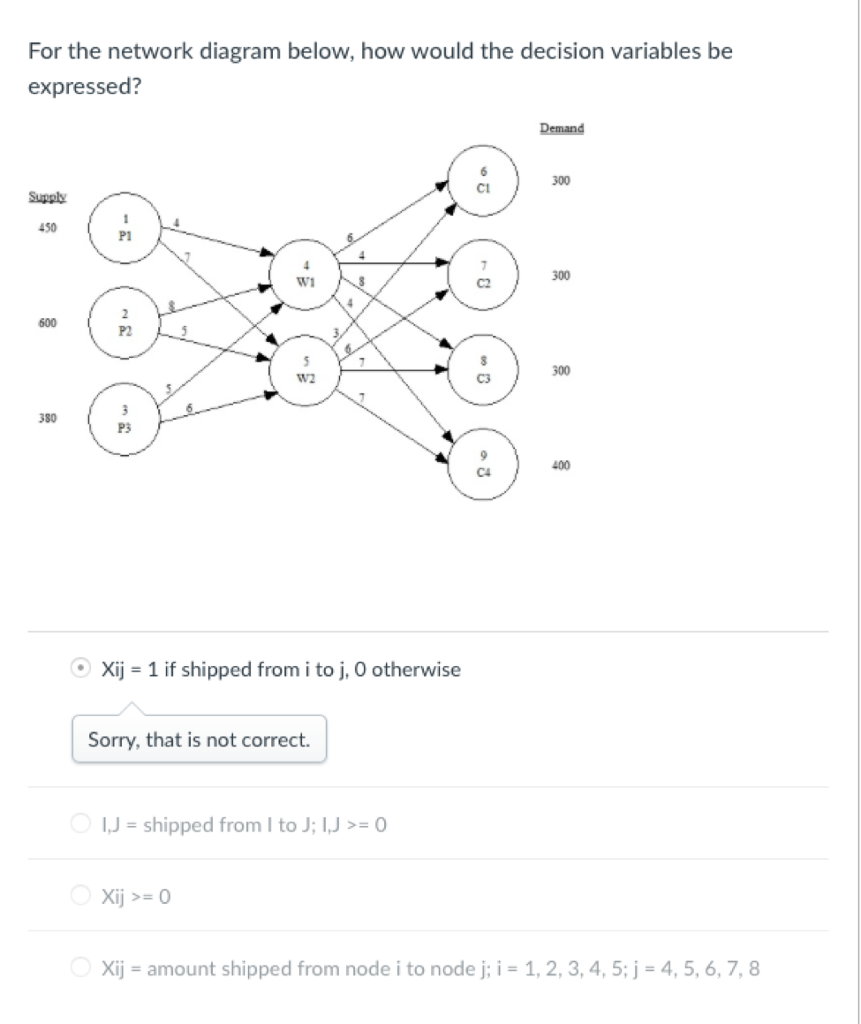Click the text 'Xij = 1 if shipped from i to j, 0 otherwise'

(281, 669)
